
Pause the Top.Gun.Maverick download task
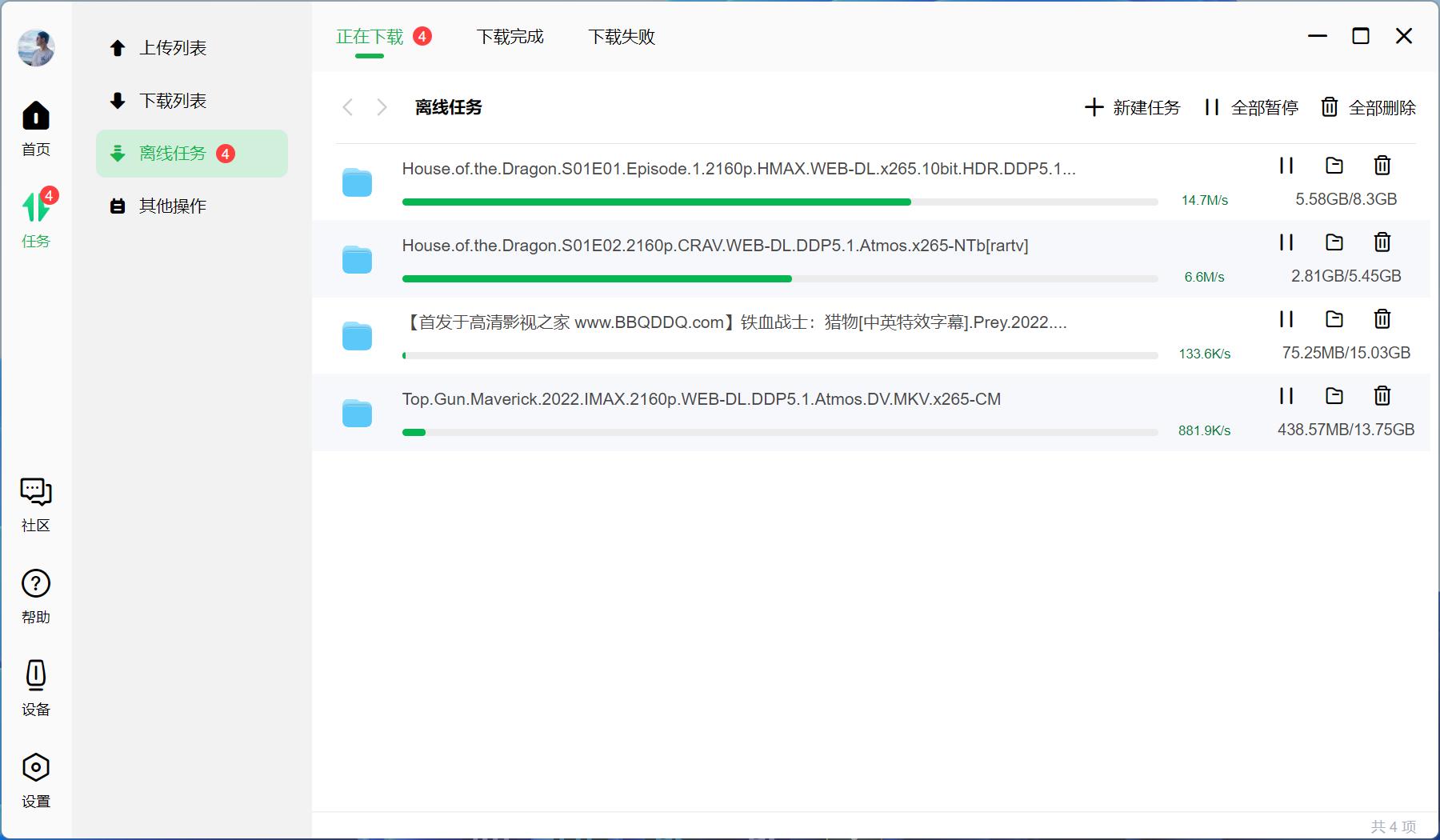[1286, 396]
